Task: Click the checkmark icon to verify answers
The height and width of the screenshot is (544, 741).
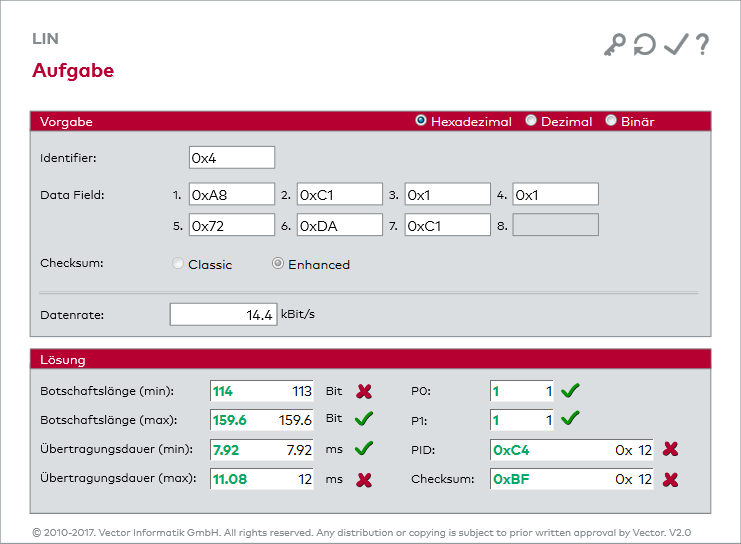Action: pyautogui.click(x=676, y=45)
